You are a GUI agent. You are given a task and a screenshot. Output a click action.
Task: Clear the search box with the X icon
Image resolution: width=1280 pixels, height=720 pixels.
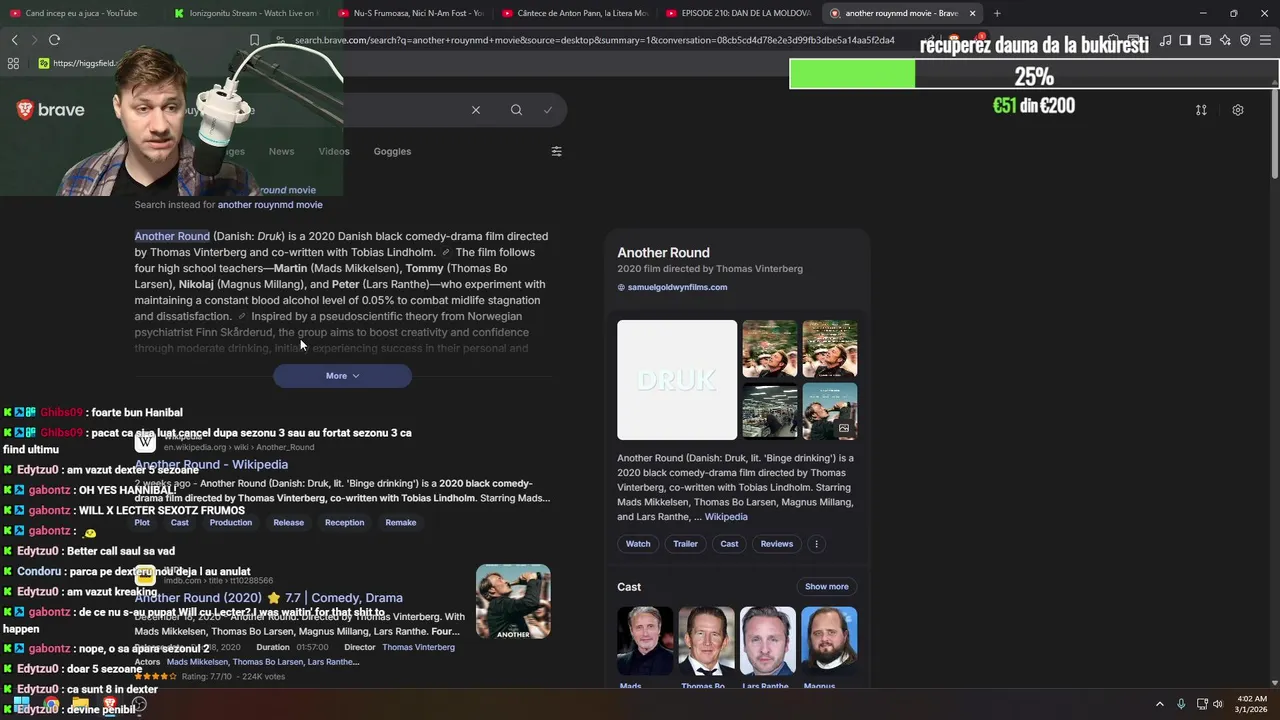[x=476, y=110]
